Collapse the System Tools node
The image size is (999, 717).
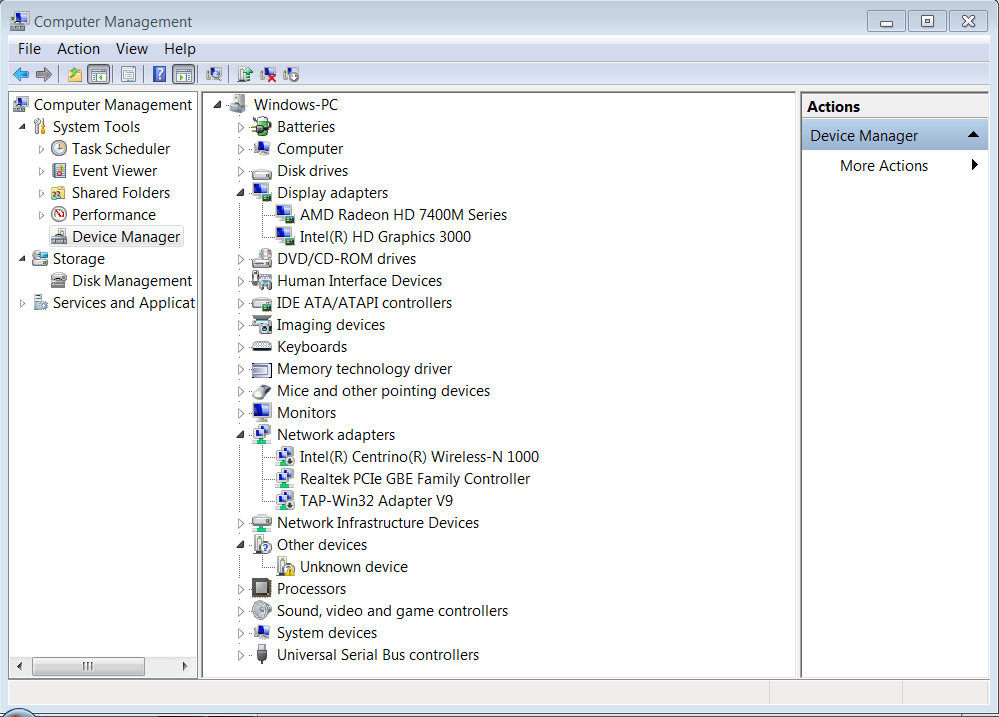[x=22, y=127]
